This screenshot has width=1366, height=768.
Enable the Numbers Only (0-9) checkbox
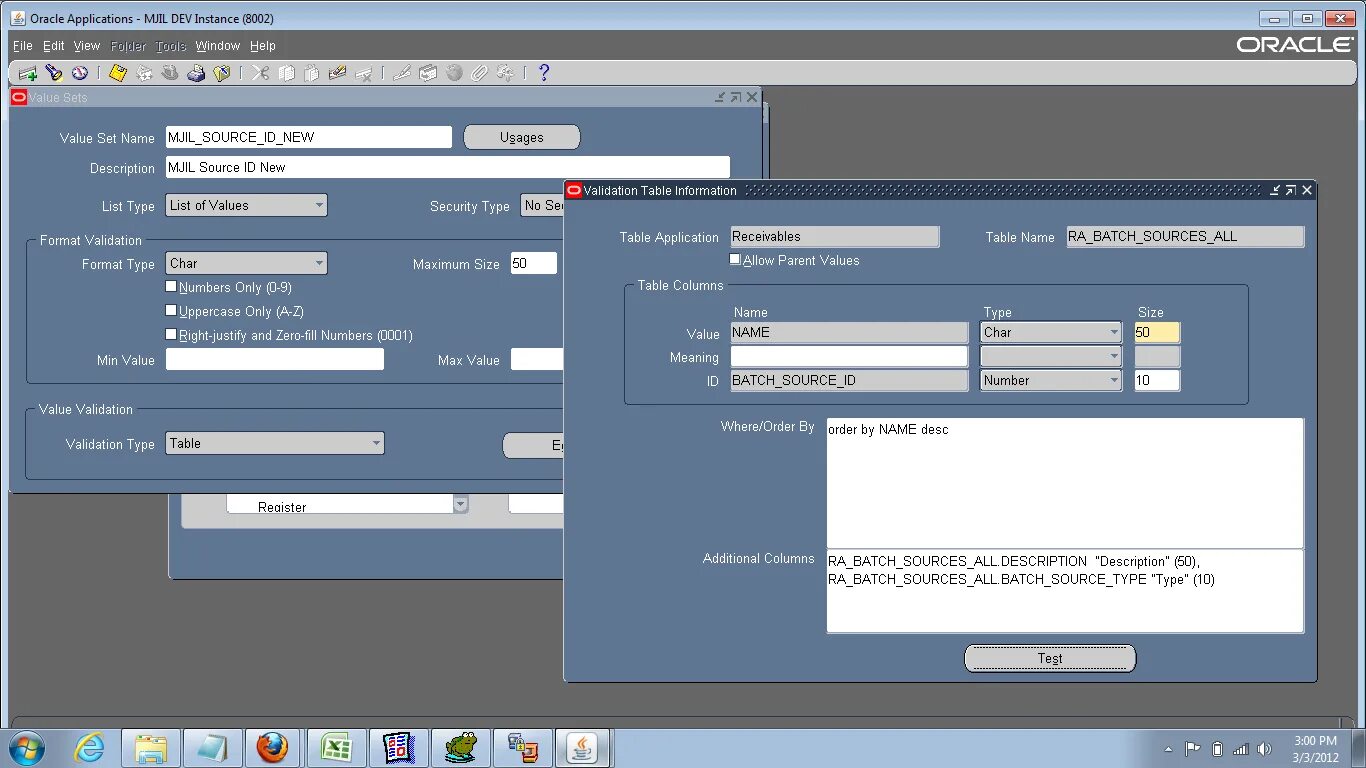(171, 287)
